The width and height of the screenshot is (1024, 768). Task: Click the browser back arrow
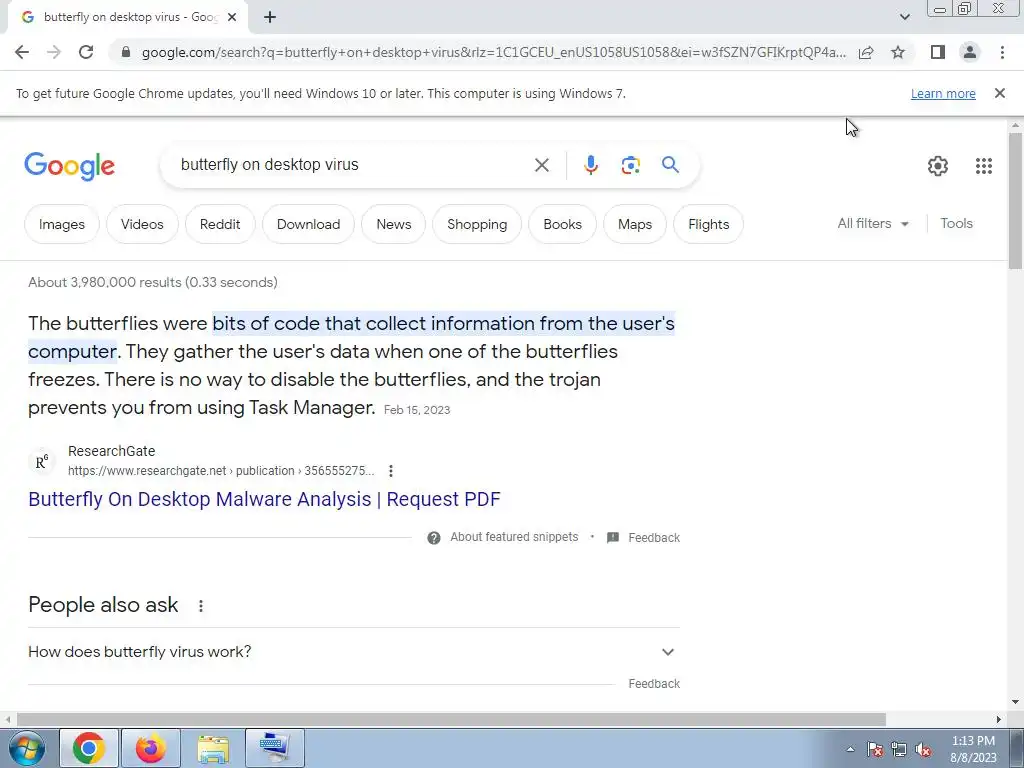click(x=22, y=52)
